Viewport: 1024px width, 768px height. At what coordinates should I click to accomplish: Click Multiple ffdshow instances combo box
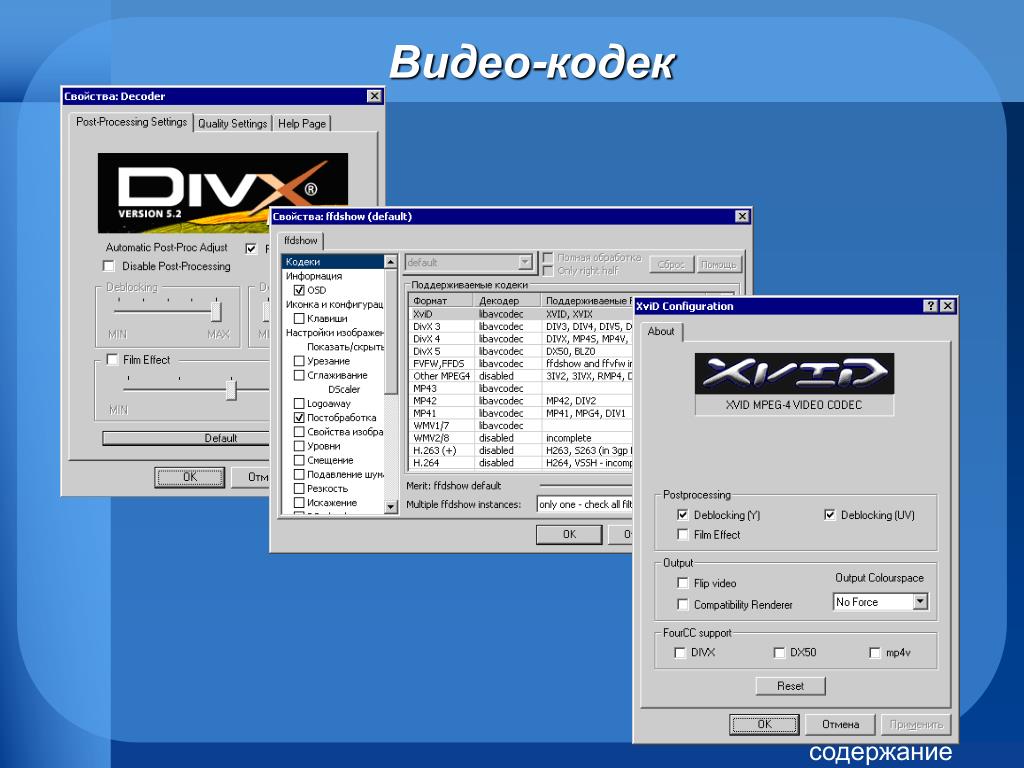584,504
